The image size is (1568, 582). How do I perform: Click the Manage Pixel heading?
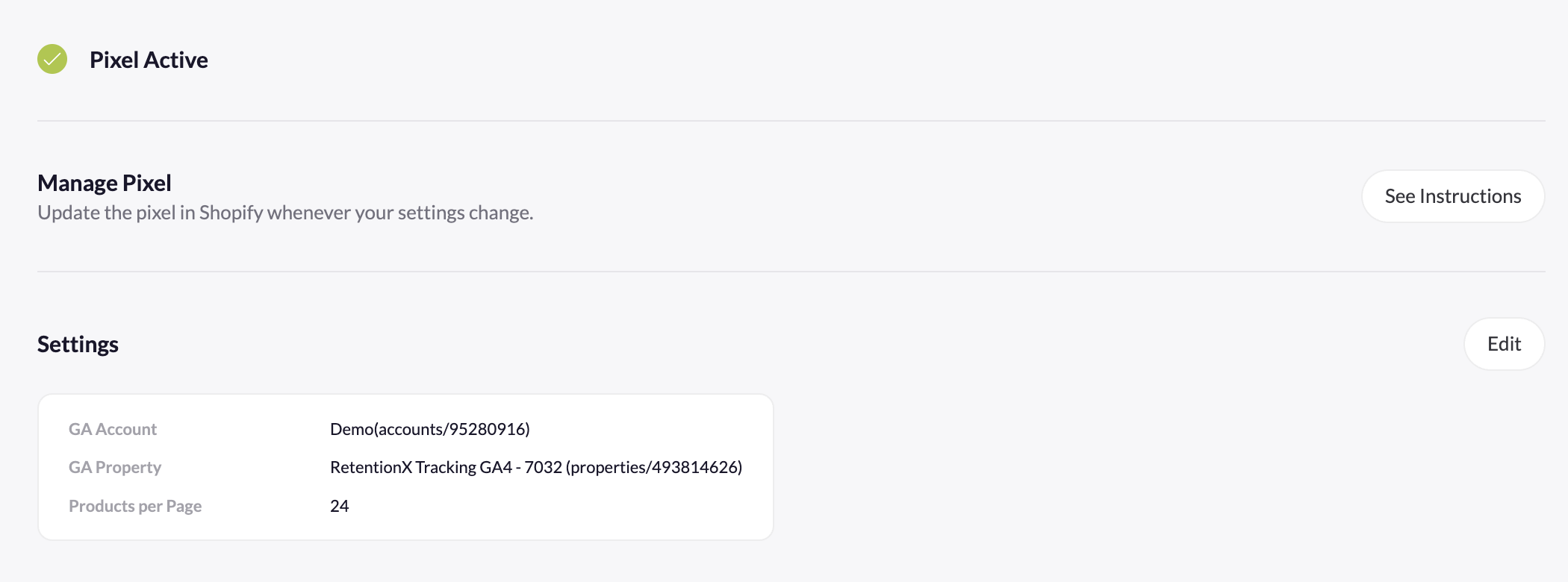tap(105, 183)
